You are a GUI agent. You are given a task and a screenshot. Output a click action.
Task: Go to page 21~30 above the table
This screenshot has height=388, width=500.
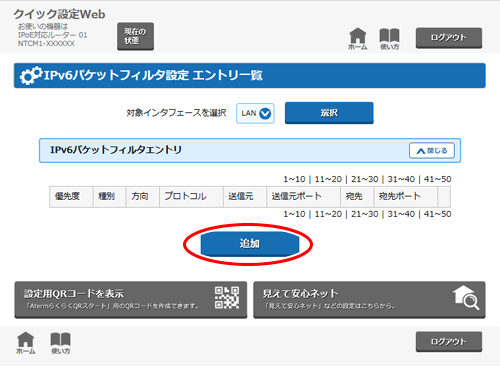tap(365, 179)
